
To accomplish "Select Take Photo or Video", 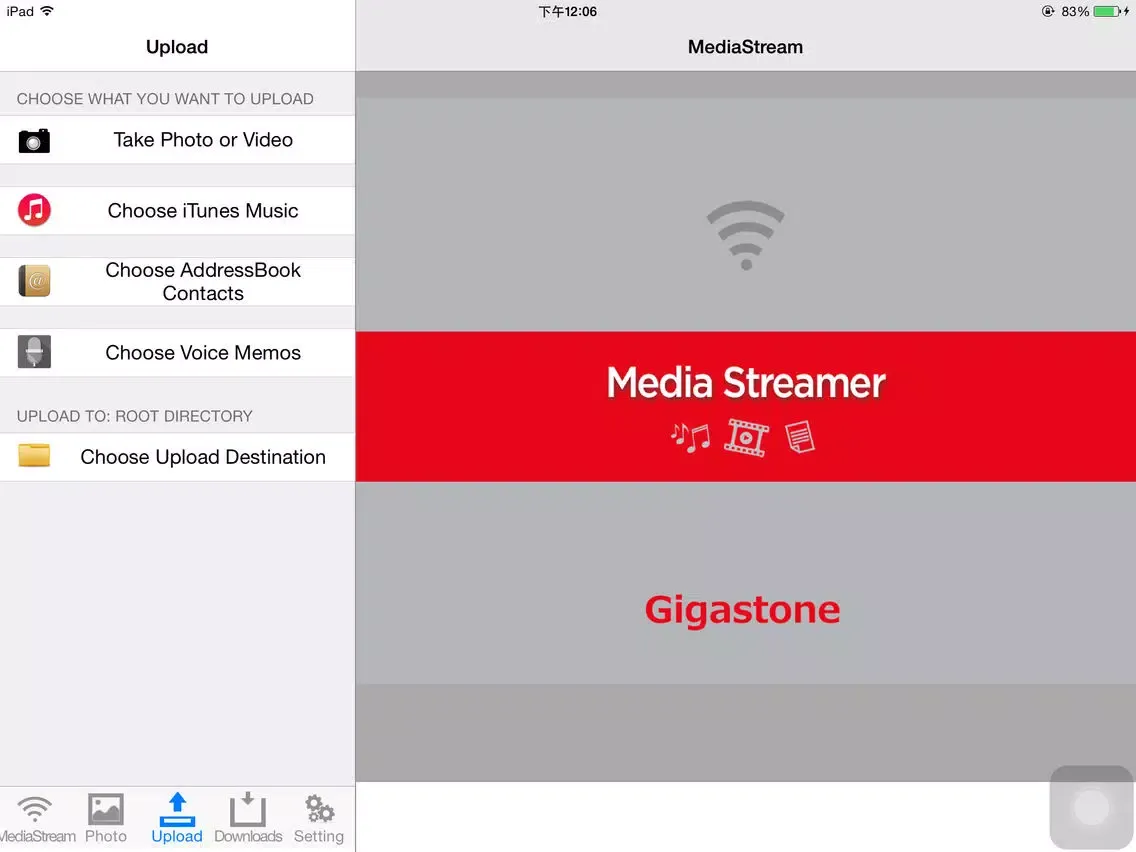I will [178, 140].
